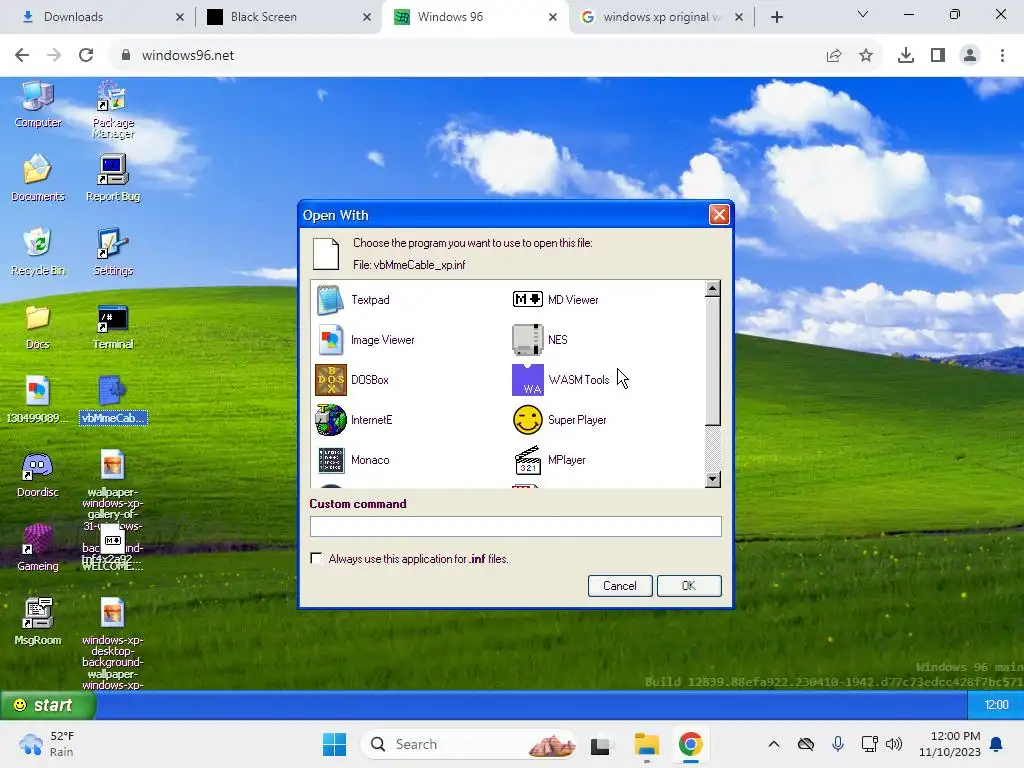This screenshot has height=768, width=1024.
Task: Open the Gameing desktop shortcut
Action: coord(38,549)
